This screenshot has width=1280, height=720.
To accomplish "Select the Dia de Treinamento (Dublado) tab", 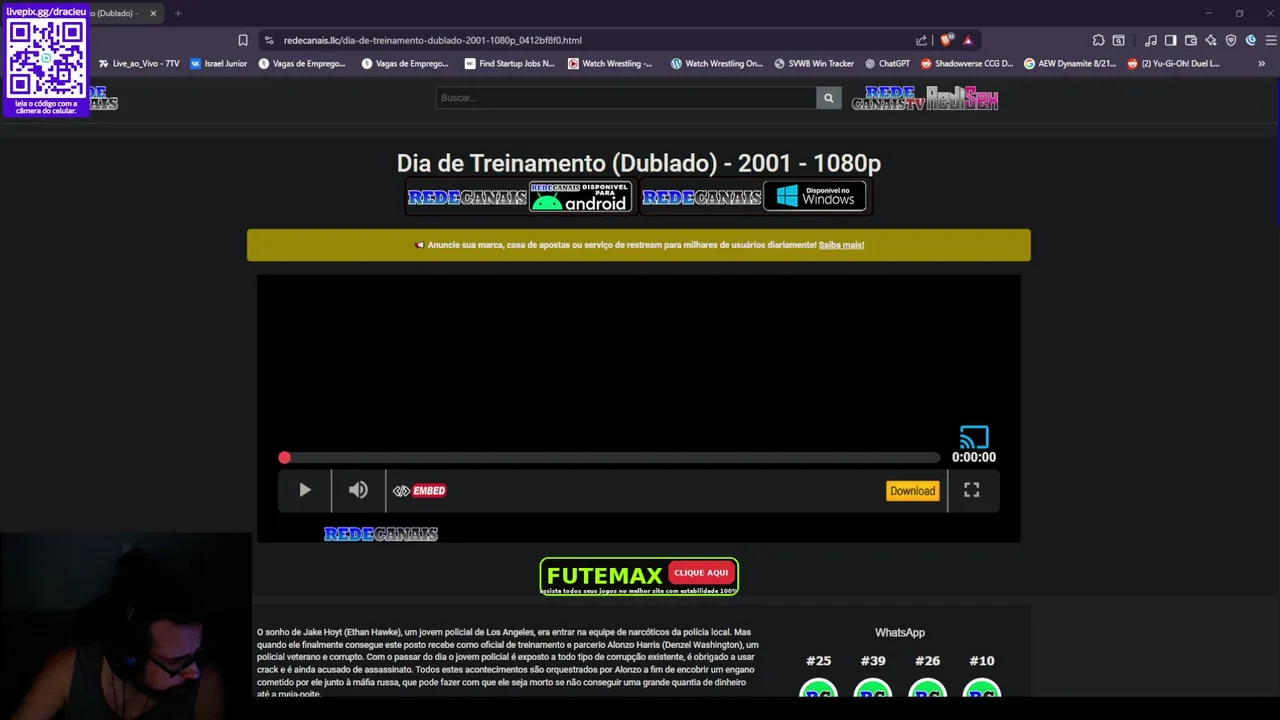I will pyautogui.click(x=115, y=13).
